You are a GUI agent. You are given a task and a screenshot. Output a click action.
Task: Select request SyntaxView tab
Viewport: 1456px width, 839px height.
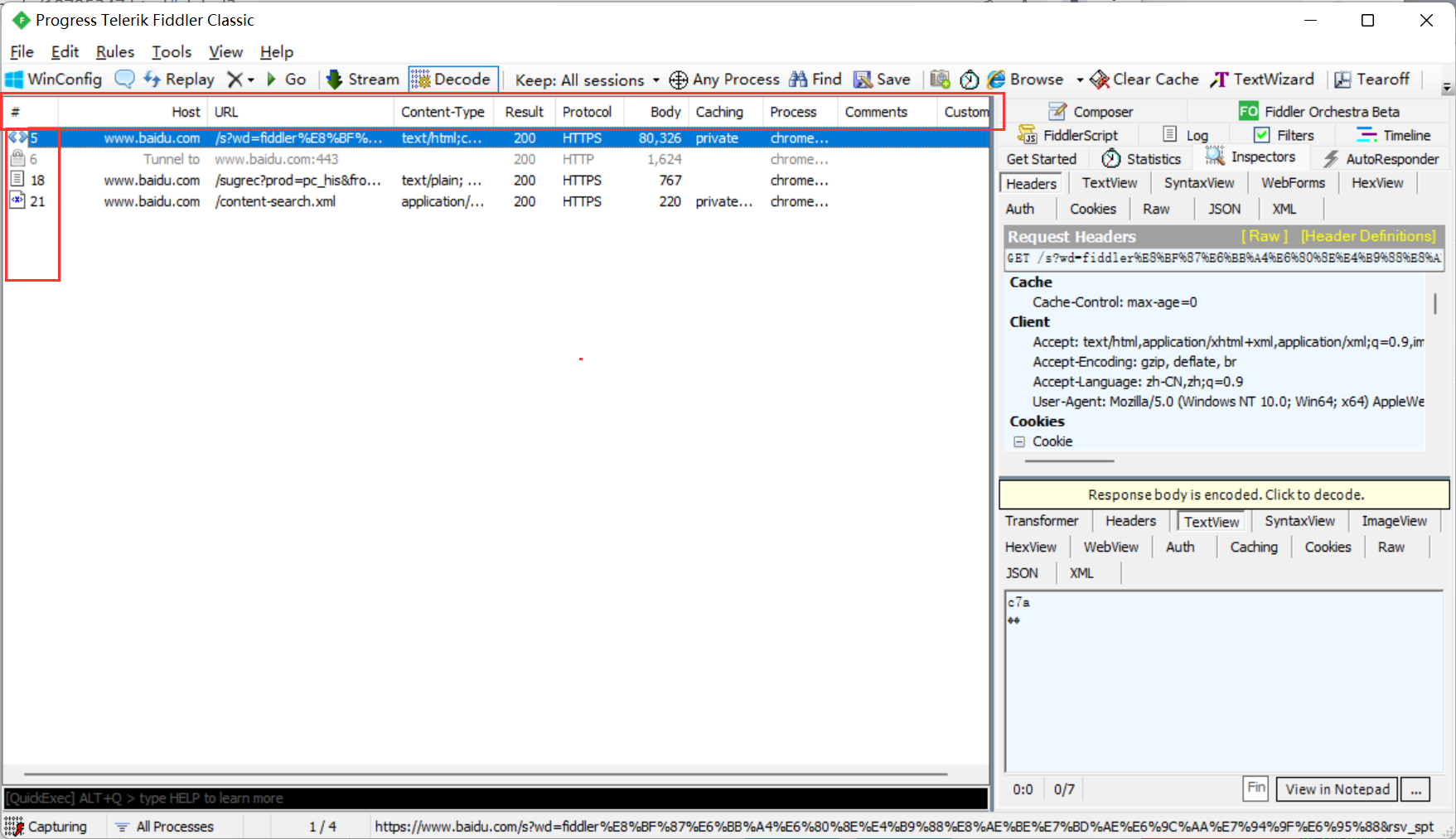click(1199, 183)
